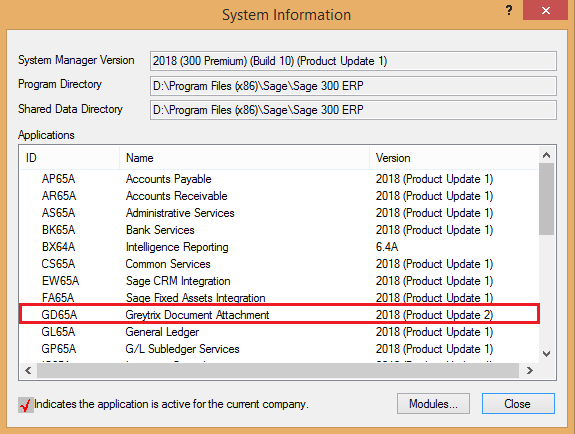This screenshot has width=575, height=434.
Task: Sort applications by Version column header
Action: coord(454,158)
